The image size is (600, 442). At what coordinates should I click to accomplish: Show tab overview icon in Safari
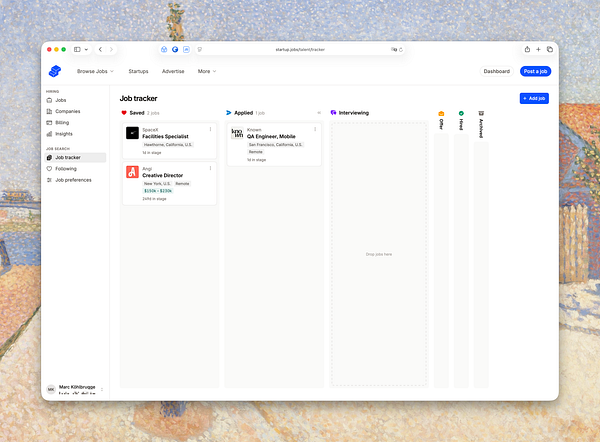pos(550,49)
